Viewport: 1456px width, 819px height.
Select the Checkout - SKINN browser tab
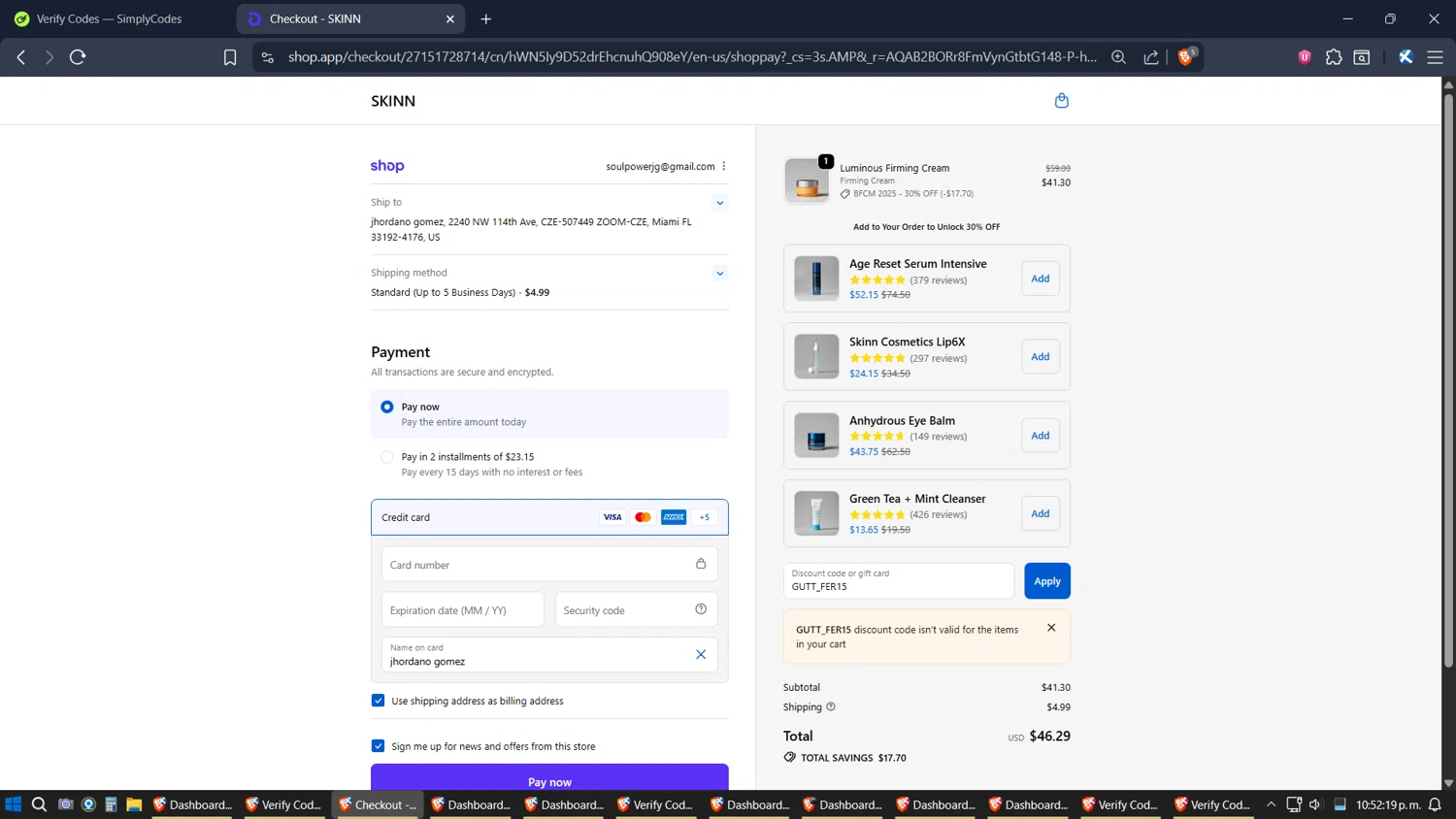pos(349,18)
